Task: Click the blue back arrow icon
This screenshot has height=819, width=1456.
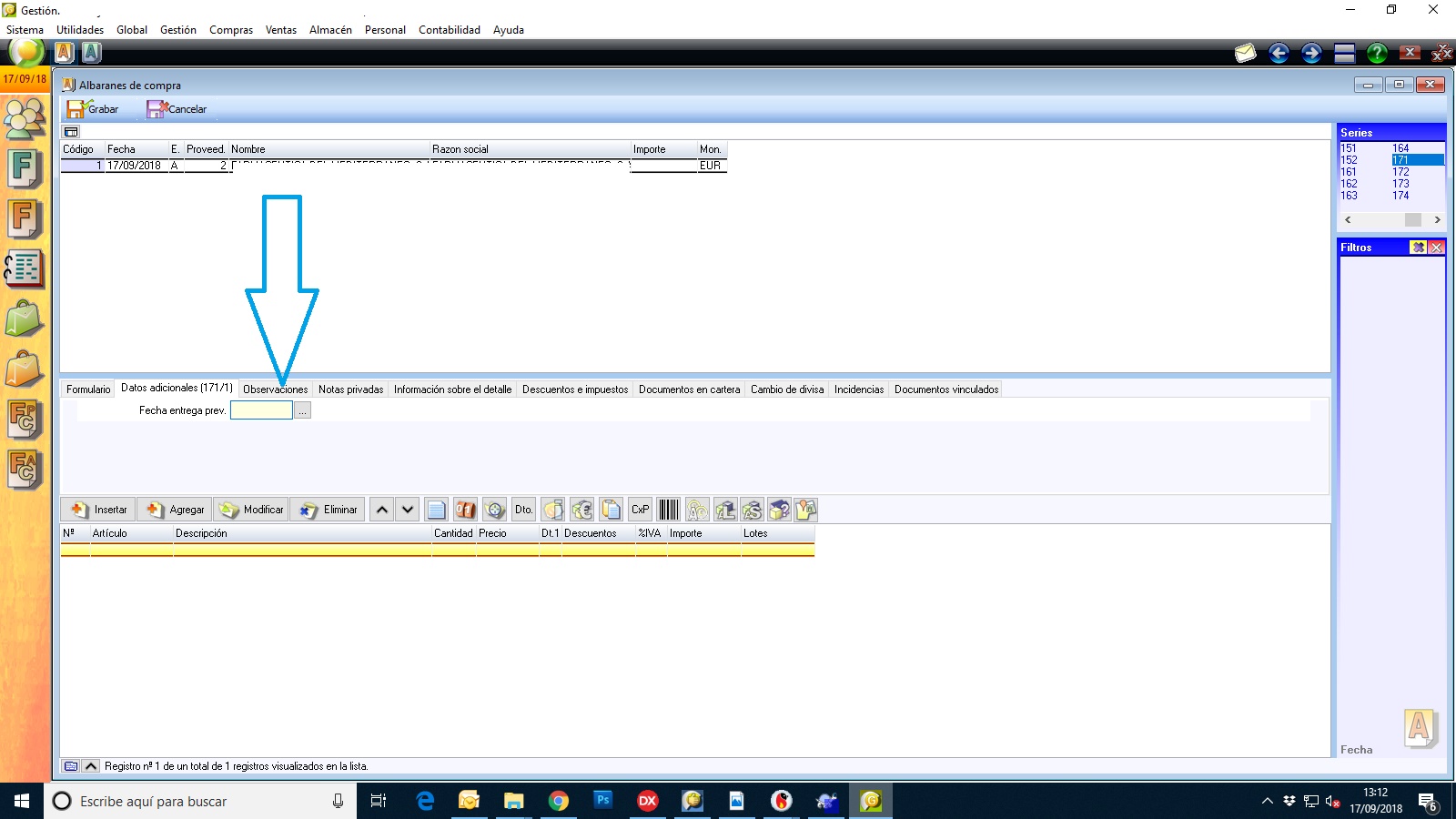Action: click(x=1279, y=54)
